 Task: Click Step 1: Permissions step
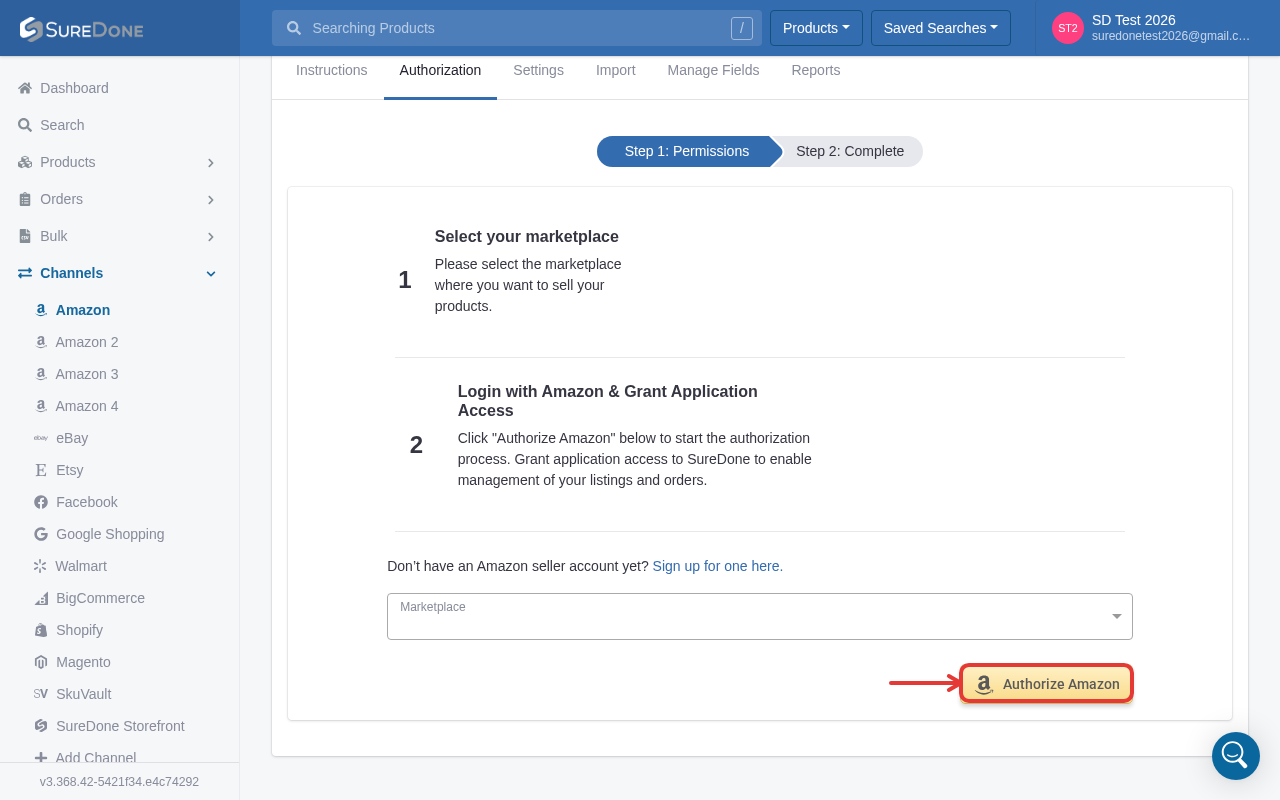click(687, 151)
